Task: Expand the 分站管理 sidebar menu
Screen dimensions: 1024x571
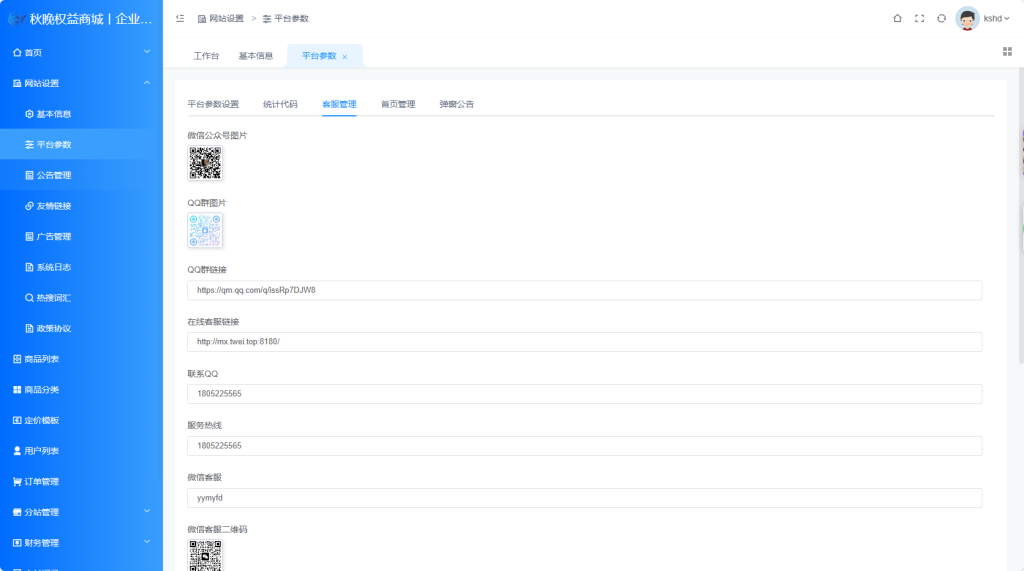Action: coord(80,512)
